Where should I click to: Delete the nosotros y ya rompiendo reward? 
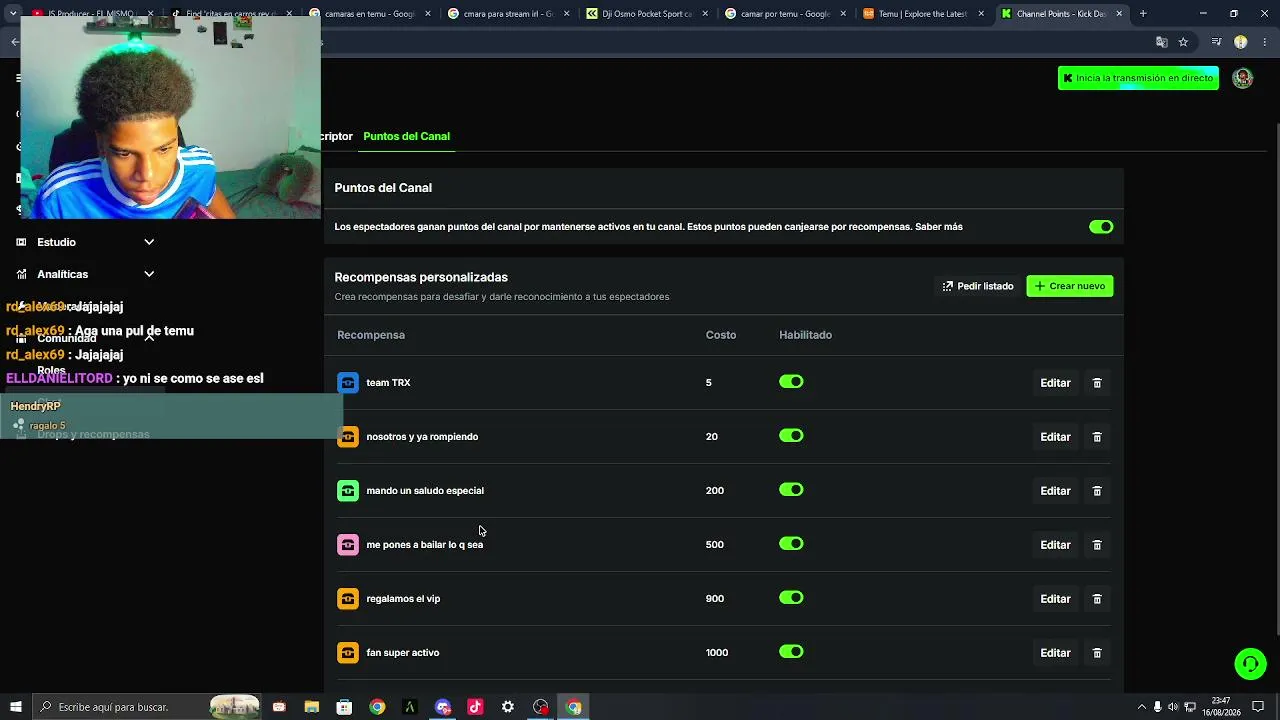point(1097,437)
